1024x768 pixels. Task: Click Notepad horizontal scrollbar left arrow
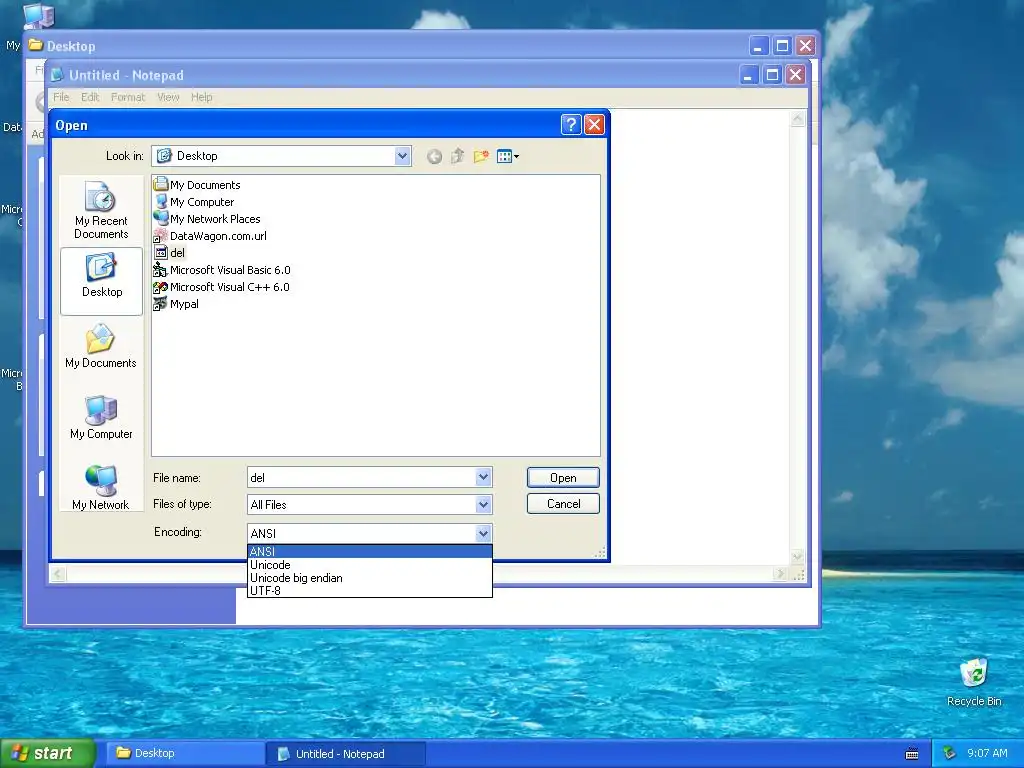58,574
